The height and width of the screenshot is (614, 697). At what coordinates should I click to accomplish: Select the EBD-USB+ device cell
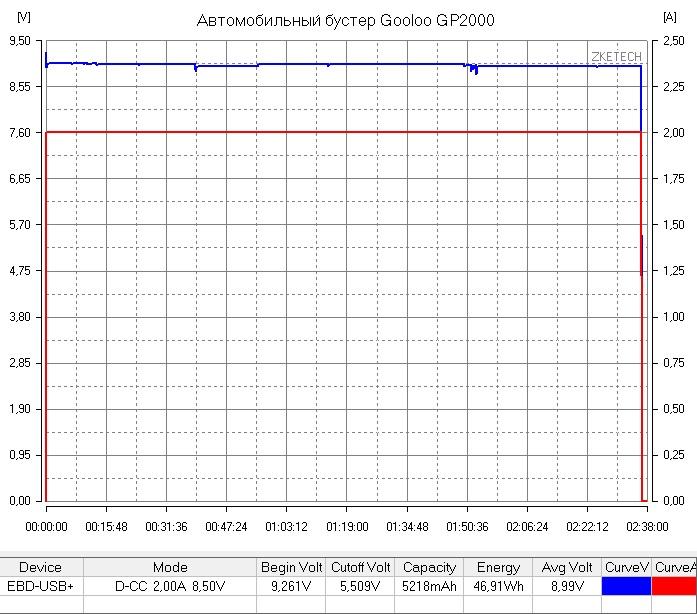[x=40, y=586]
